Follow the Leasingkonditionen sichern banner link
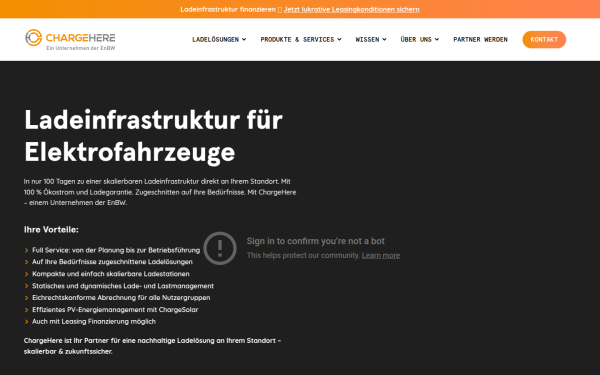This screenshot has width=600, height=375. [351, 9]
